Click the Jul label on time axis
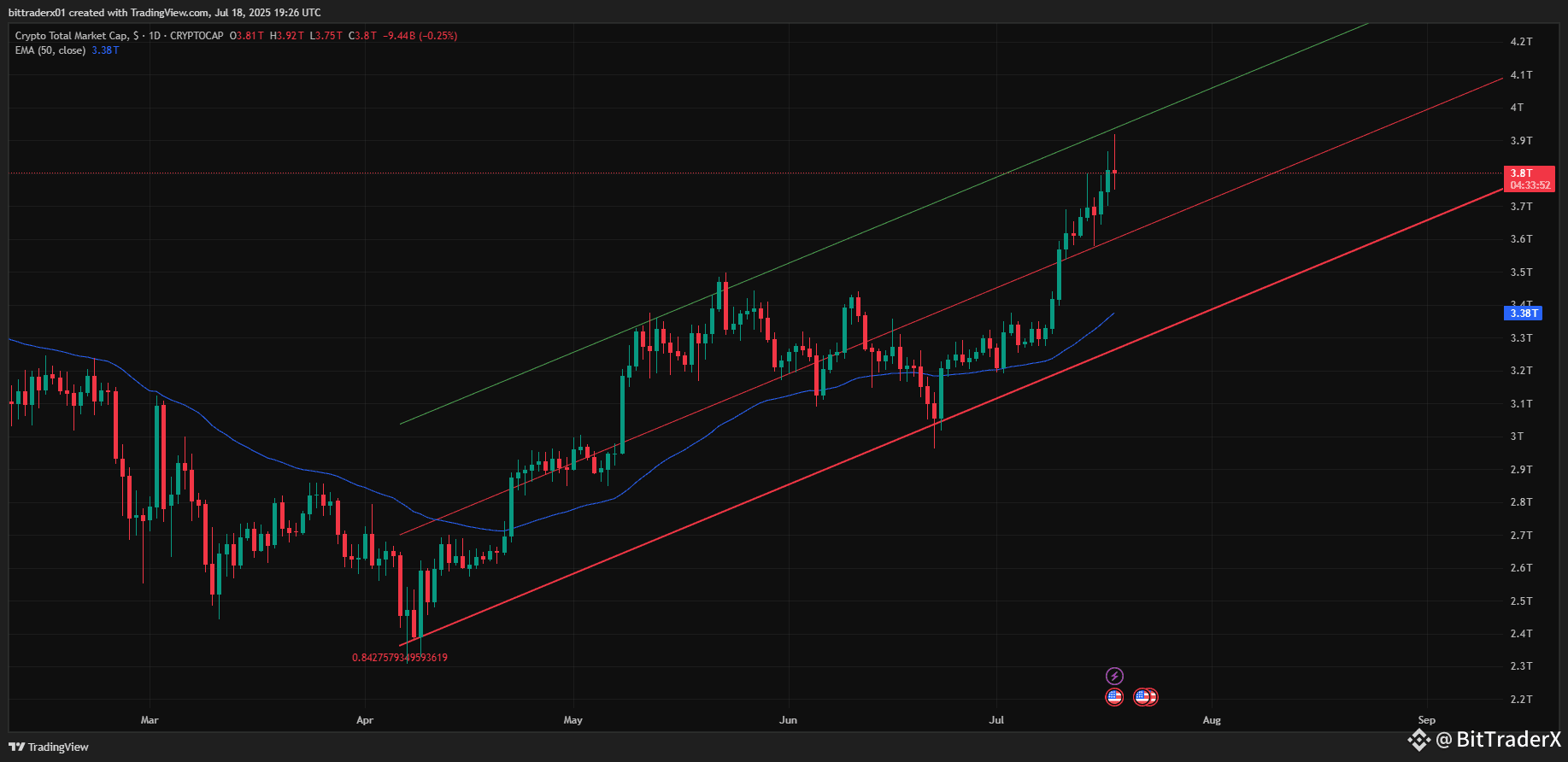 (996, 720)
